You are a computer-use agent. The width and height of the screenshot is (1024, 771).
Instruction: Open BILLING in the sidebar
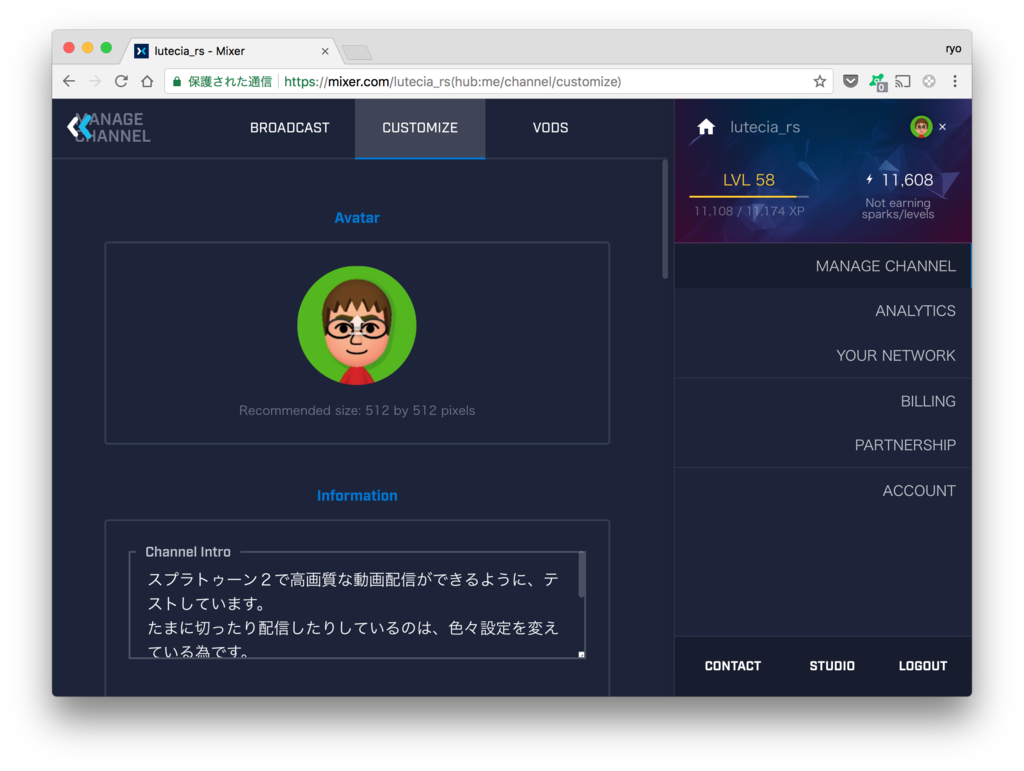coord(823,401)
